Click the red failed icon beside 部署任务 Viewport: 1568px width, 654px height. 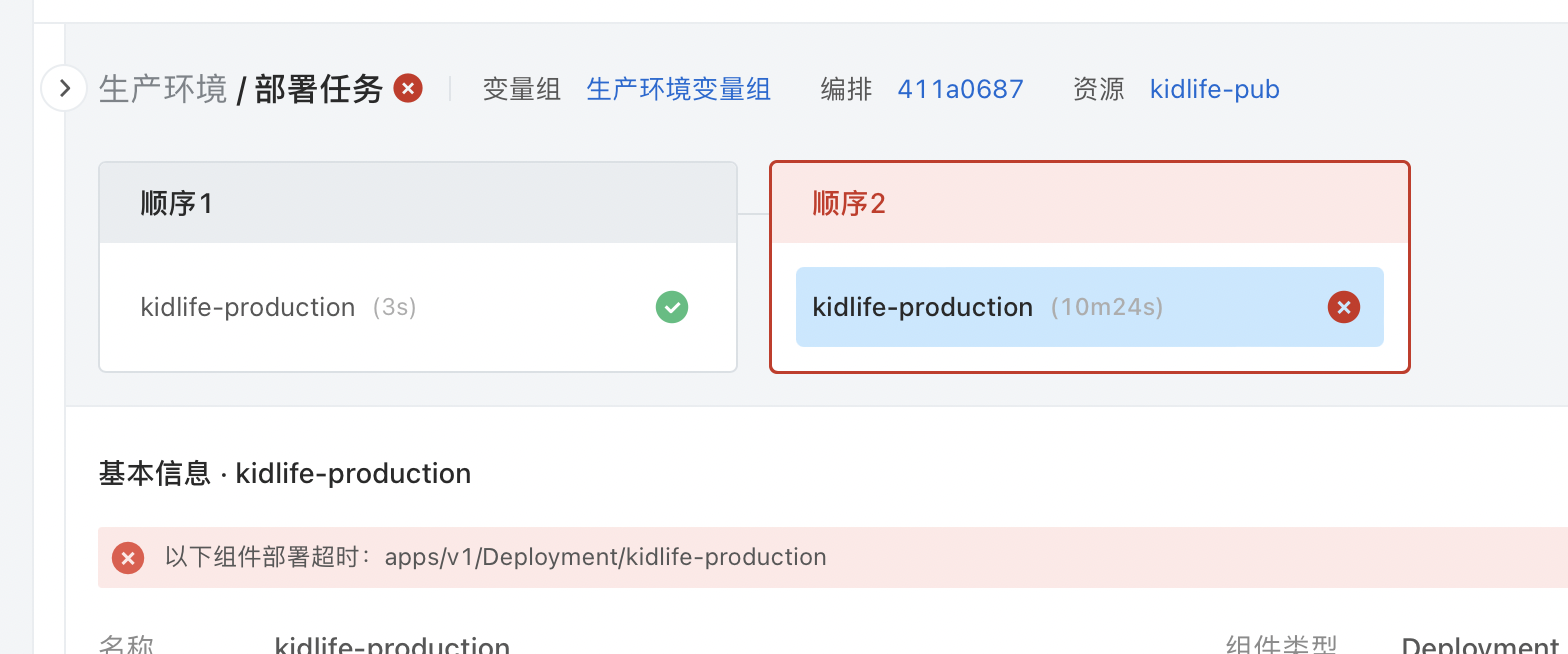407,89
